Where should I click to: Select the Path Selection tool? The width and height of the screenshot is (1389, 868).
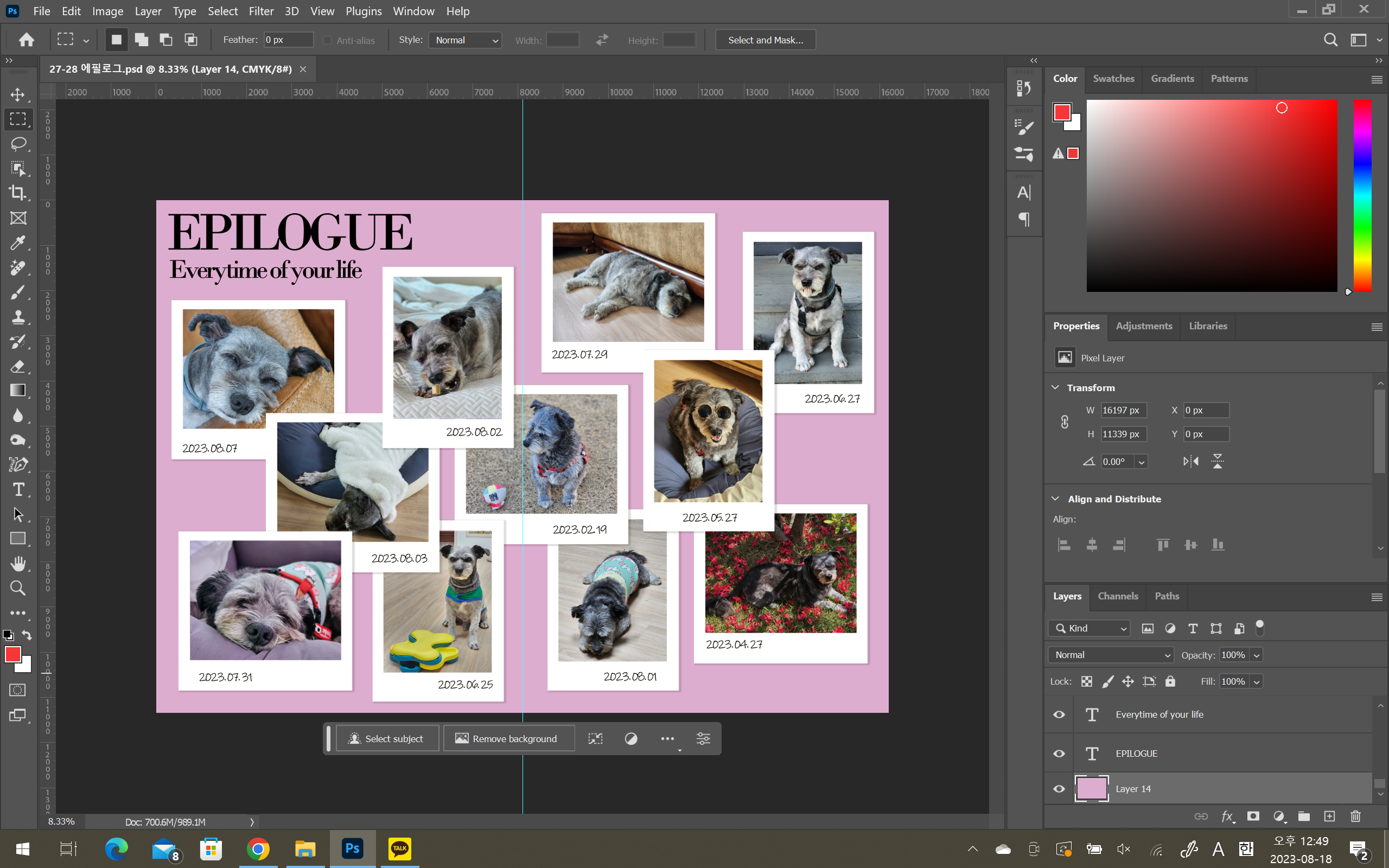(x=18, y=514)
